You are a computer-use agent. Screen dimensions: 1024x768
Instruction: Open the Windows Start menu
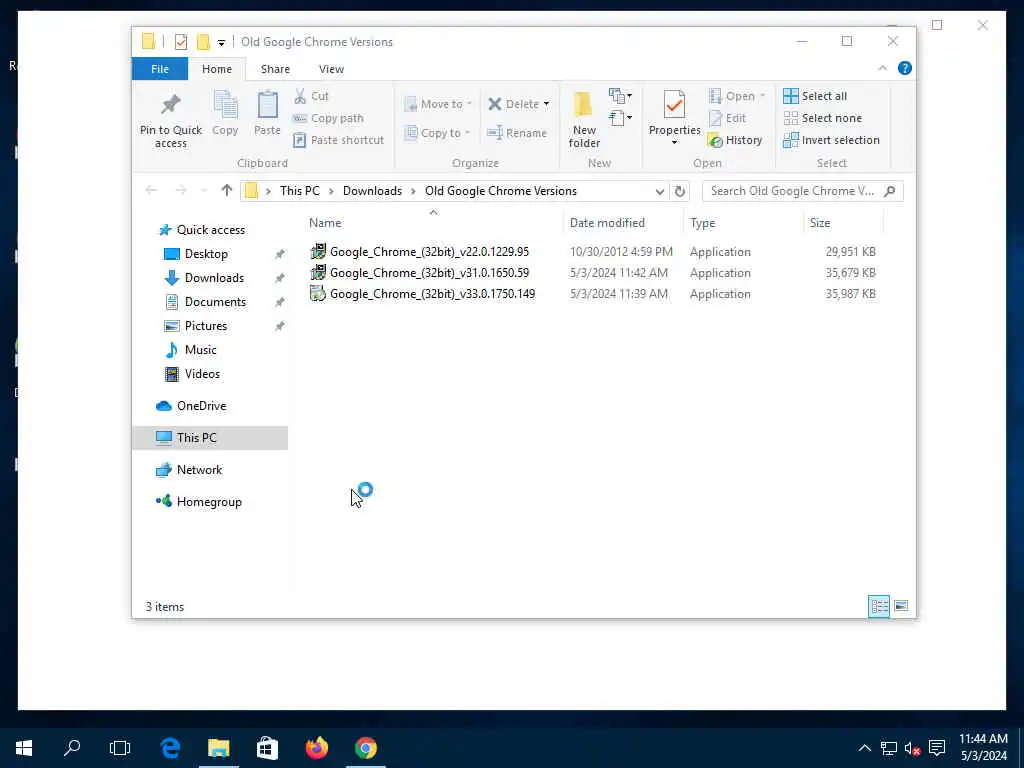point(24,748)
